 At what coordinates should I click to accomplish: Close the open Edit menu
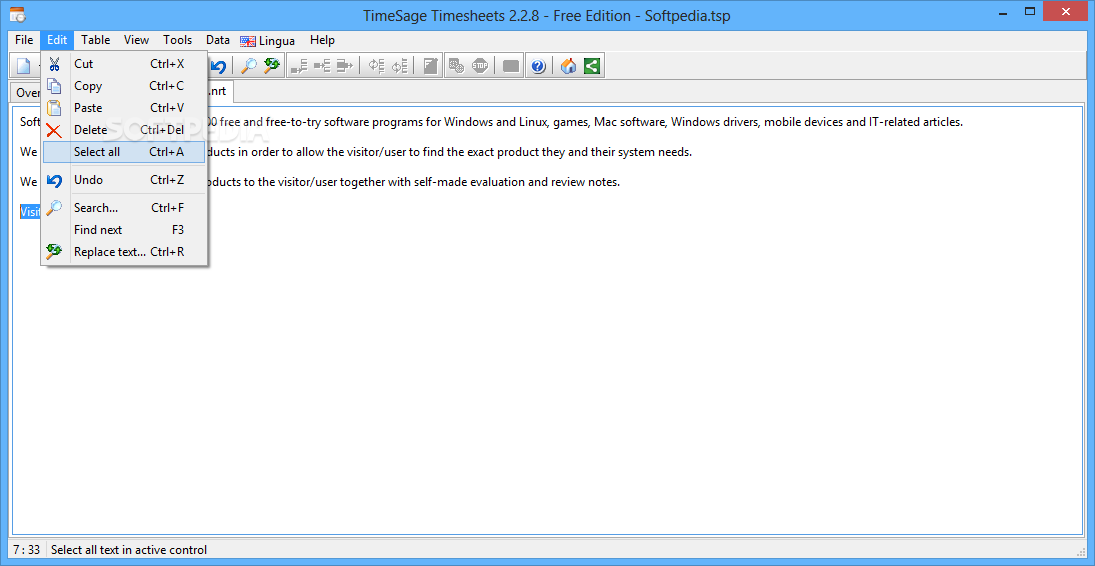click(57, 40)
